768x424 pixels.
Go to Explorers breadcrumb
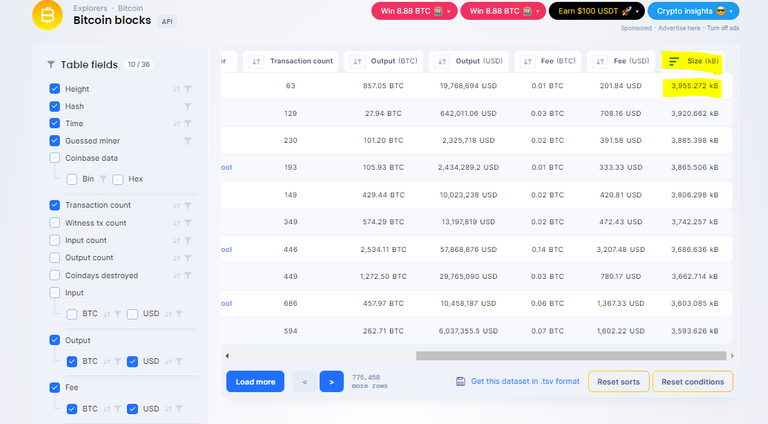(90, 8)
